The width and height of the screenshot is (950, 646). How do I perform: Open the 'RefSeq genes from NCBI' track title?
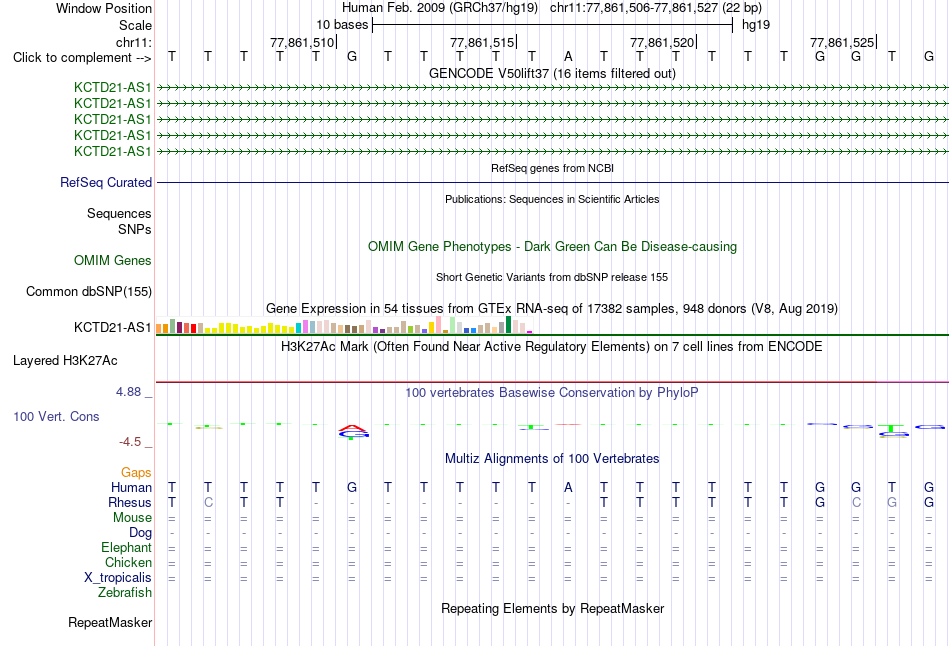click(x=552, y=168)
